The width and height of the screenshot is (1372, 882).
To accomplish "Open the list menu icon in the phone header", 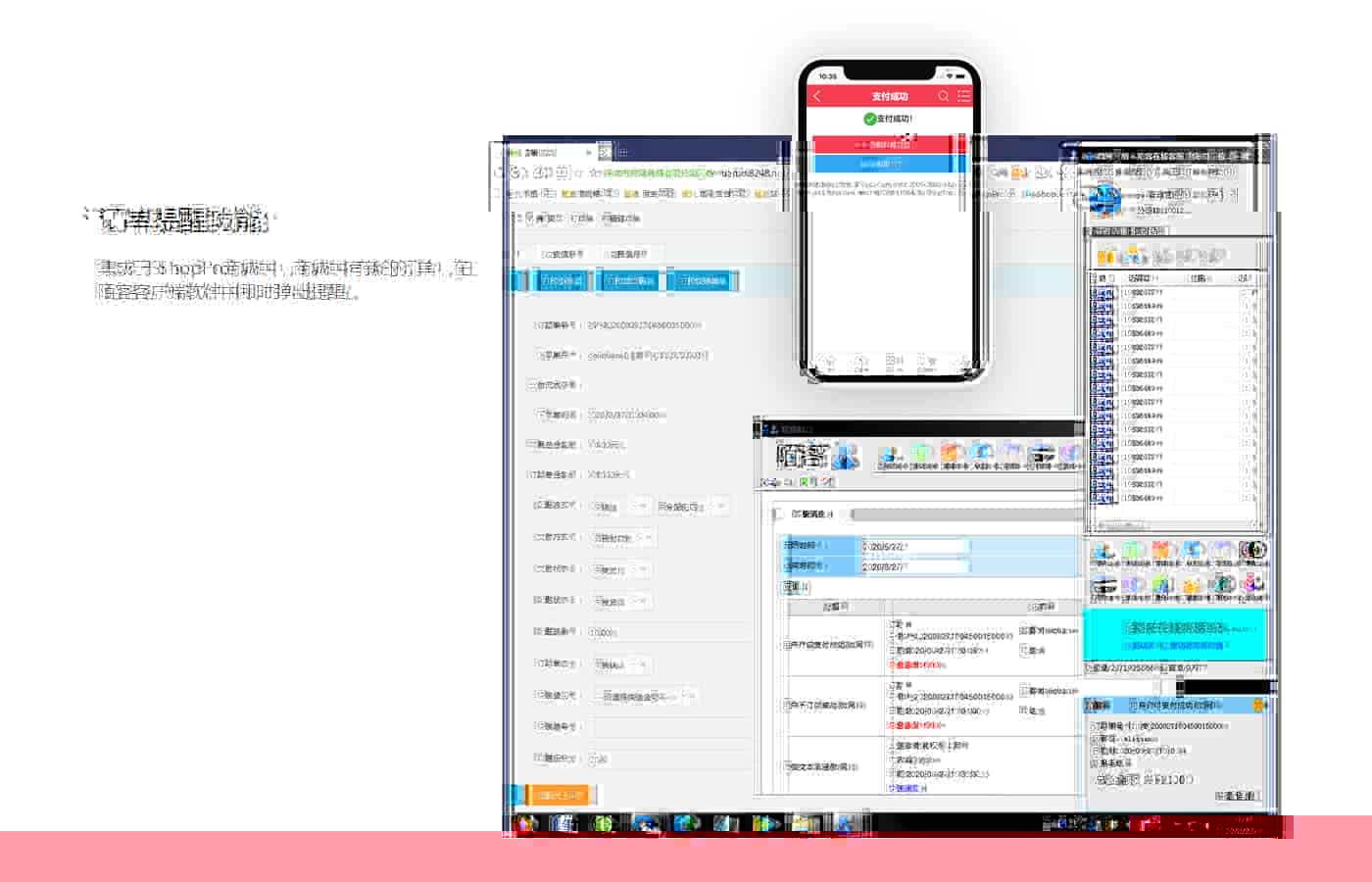I will tap(963, 96).
